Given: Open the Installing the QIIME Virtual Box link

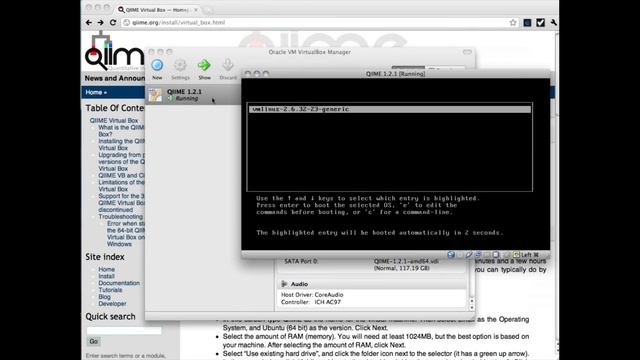Looking at the screenshot, I should click(x=121, y=144).
